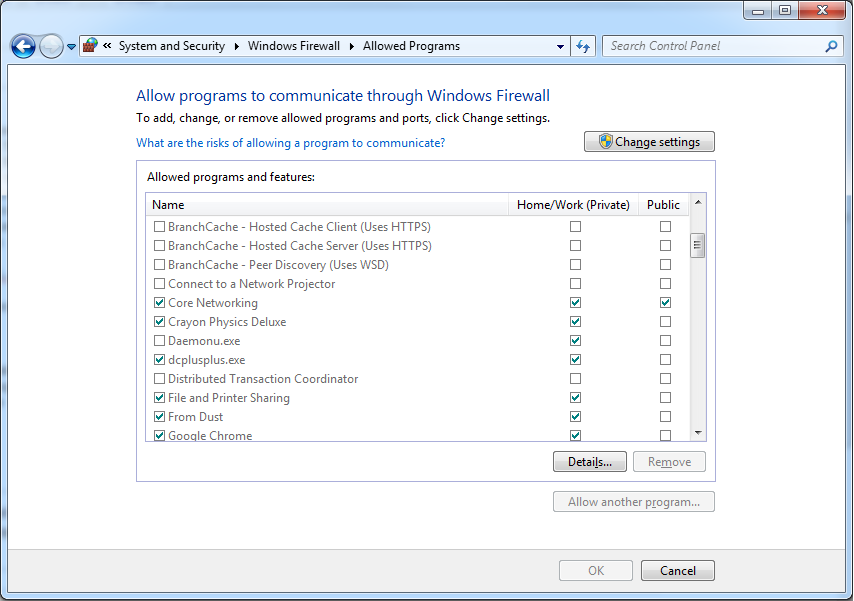Toggle Core Networking Public checkbox
Screen dimensions: 854x601
[x=665, y=302]
